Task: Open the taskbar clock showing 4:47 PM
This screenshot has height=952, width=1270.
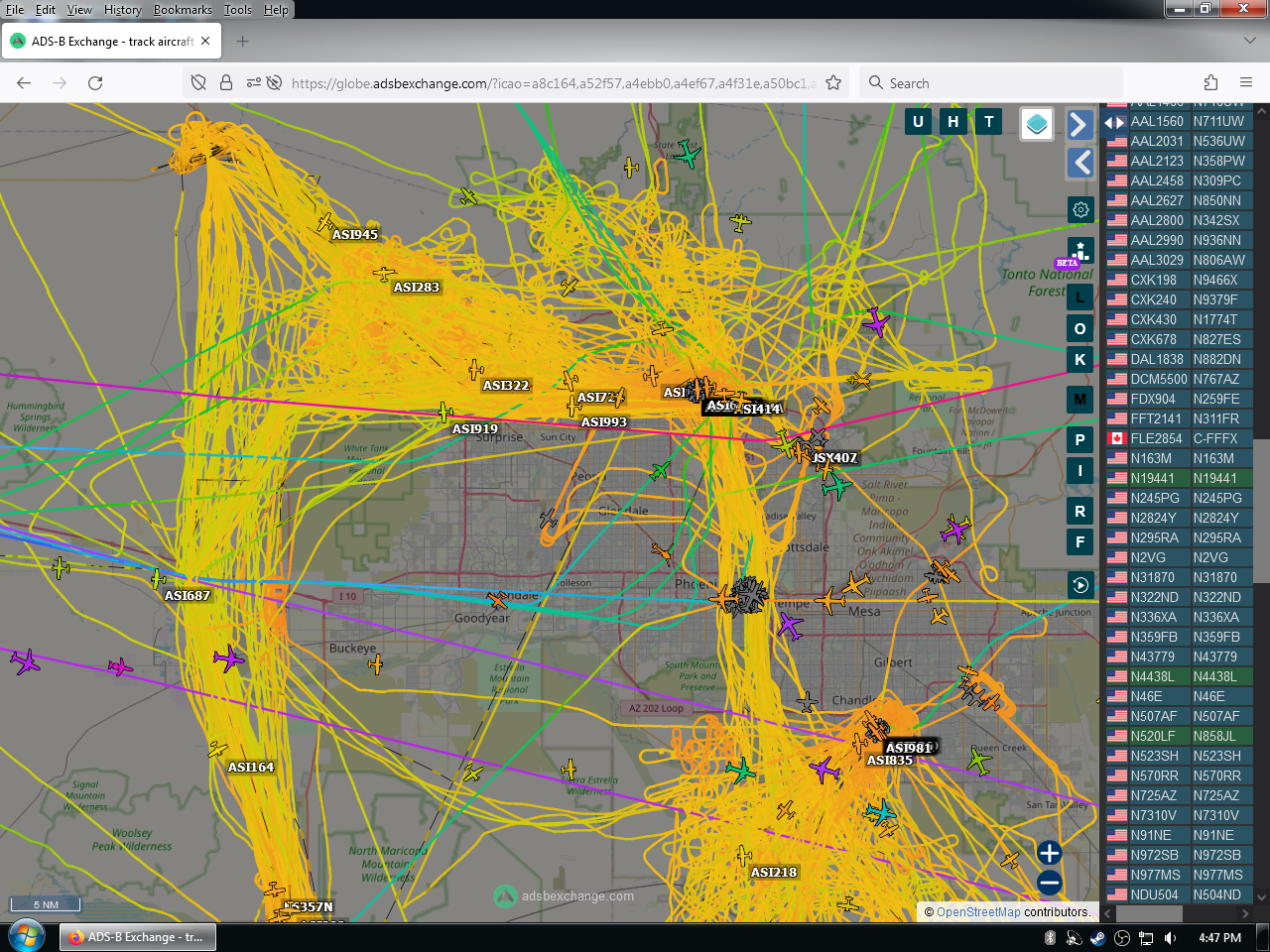Action: [x=1219, y=938]
